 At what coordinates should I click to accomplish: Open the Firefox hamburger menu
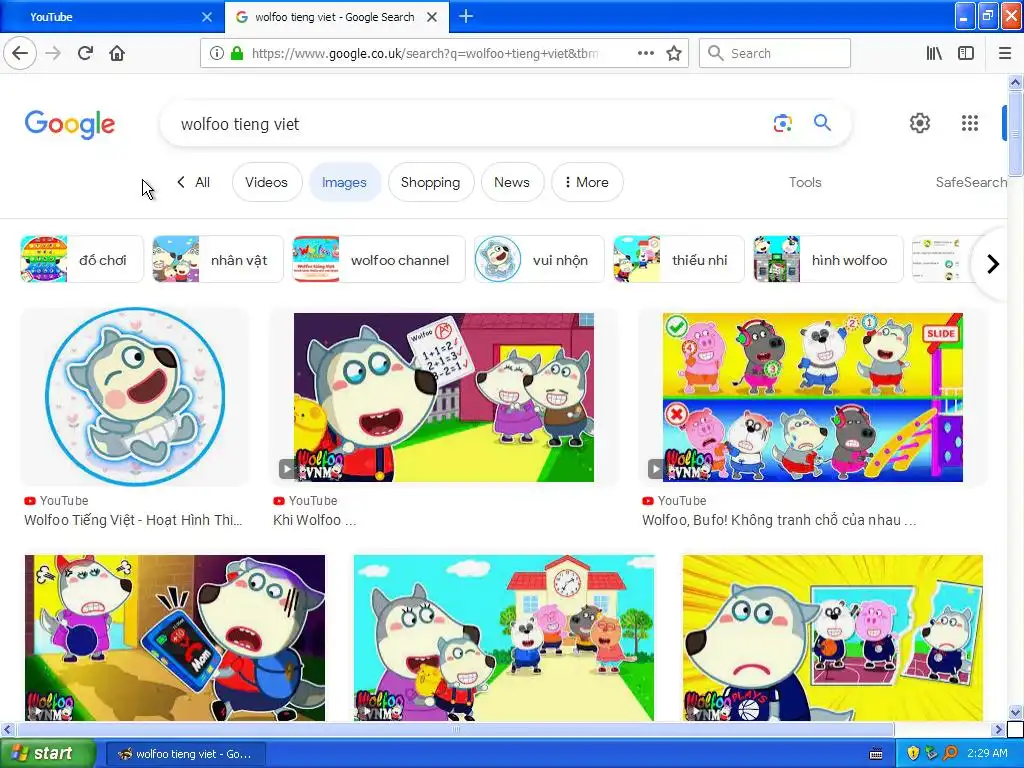click(1005, 53)
